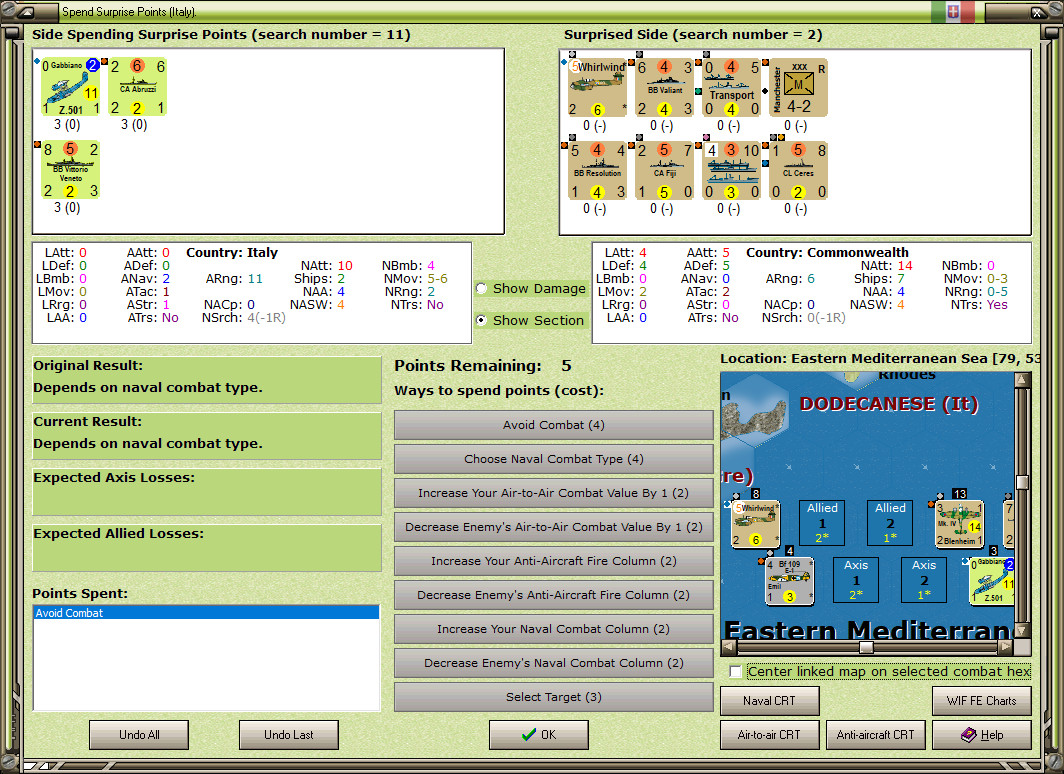Image resolution: width=1064 pixels, height=774 pixels.
Task: Click the Avoid Combat (4) button
Action: tap(554, 425)
